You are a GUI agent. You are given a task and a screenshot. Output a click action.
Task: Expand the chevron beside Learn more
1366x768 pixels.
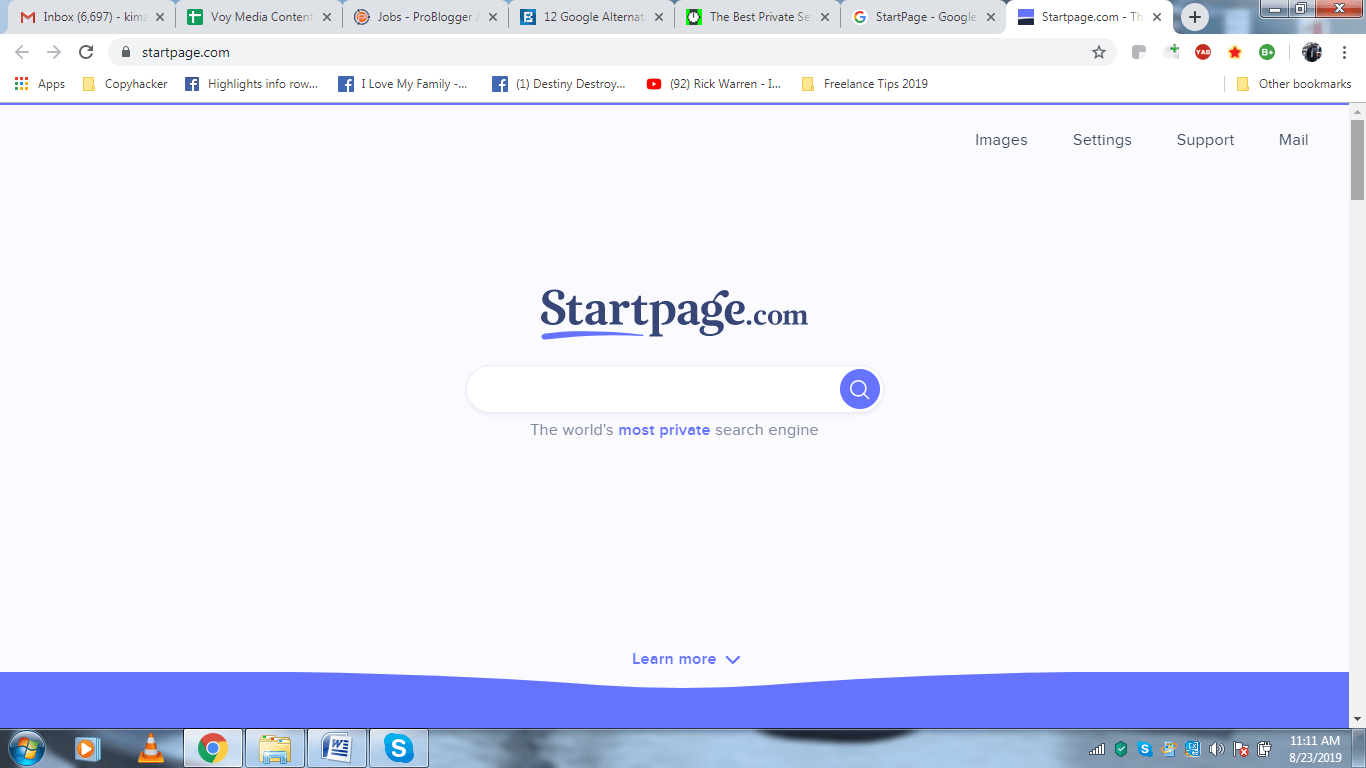733,660
